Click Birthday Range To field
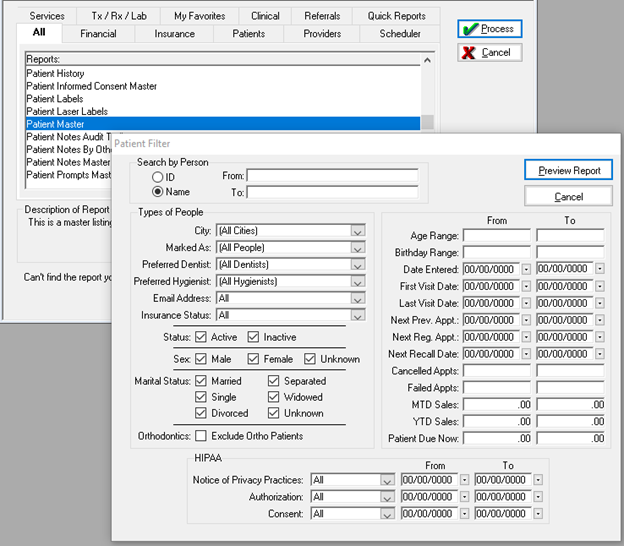This screenshot has height=546, width=624. (x=570, y=252)
